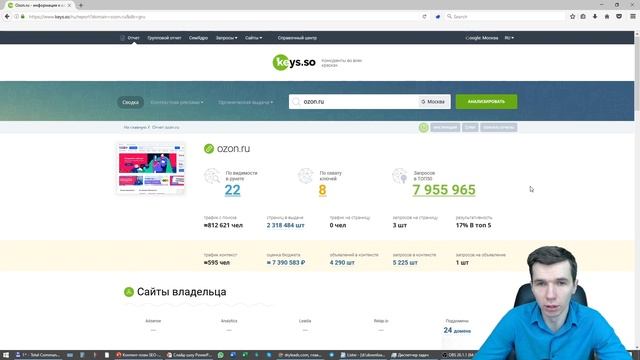Switch to OBS in the taskbar
This screenshot has height=360, width=640.
[x=458, y=355]
